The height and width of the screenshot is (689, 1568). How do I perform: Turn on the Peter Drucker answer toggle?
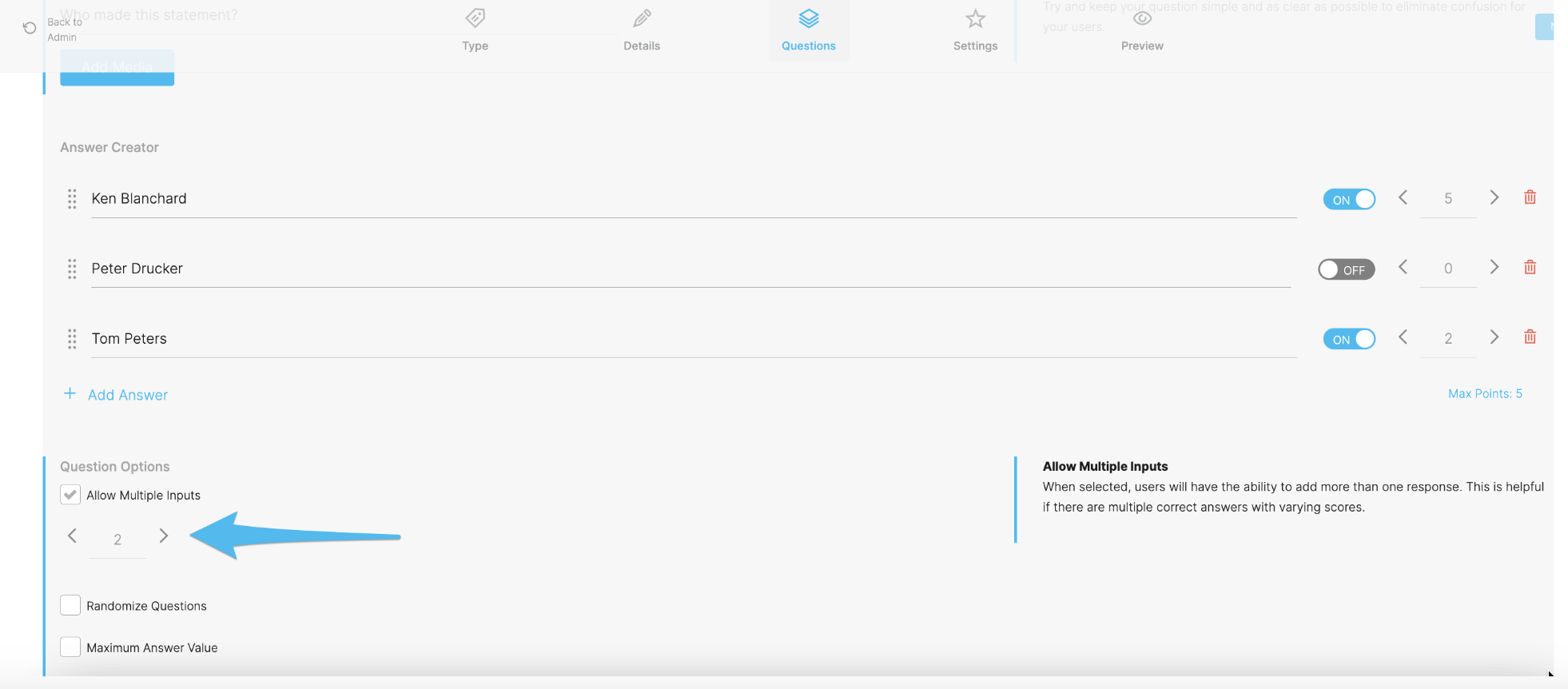coord(1347,269)
